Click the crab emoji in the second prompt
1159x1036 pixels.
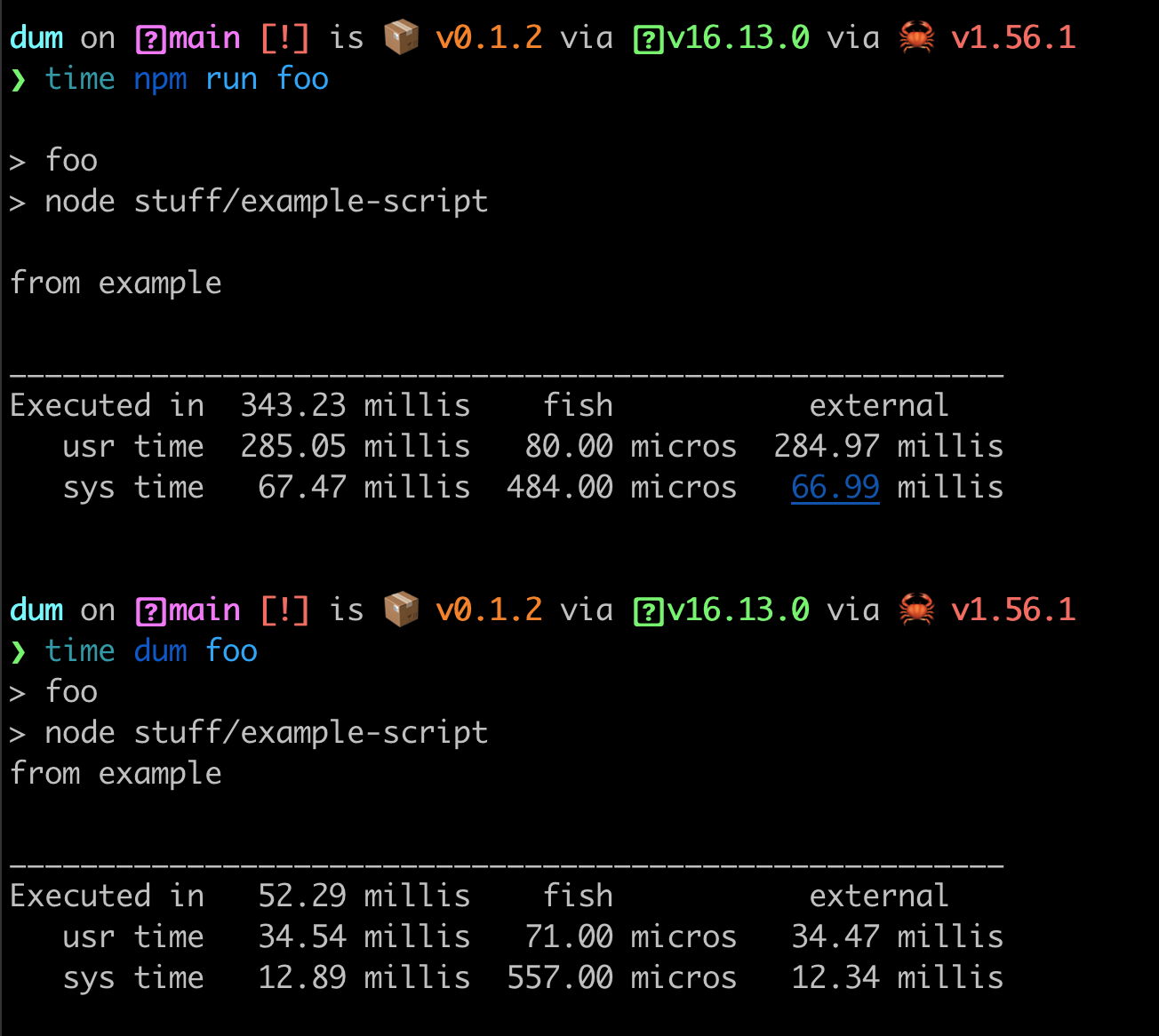(916, 610)
